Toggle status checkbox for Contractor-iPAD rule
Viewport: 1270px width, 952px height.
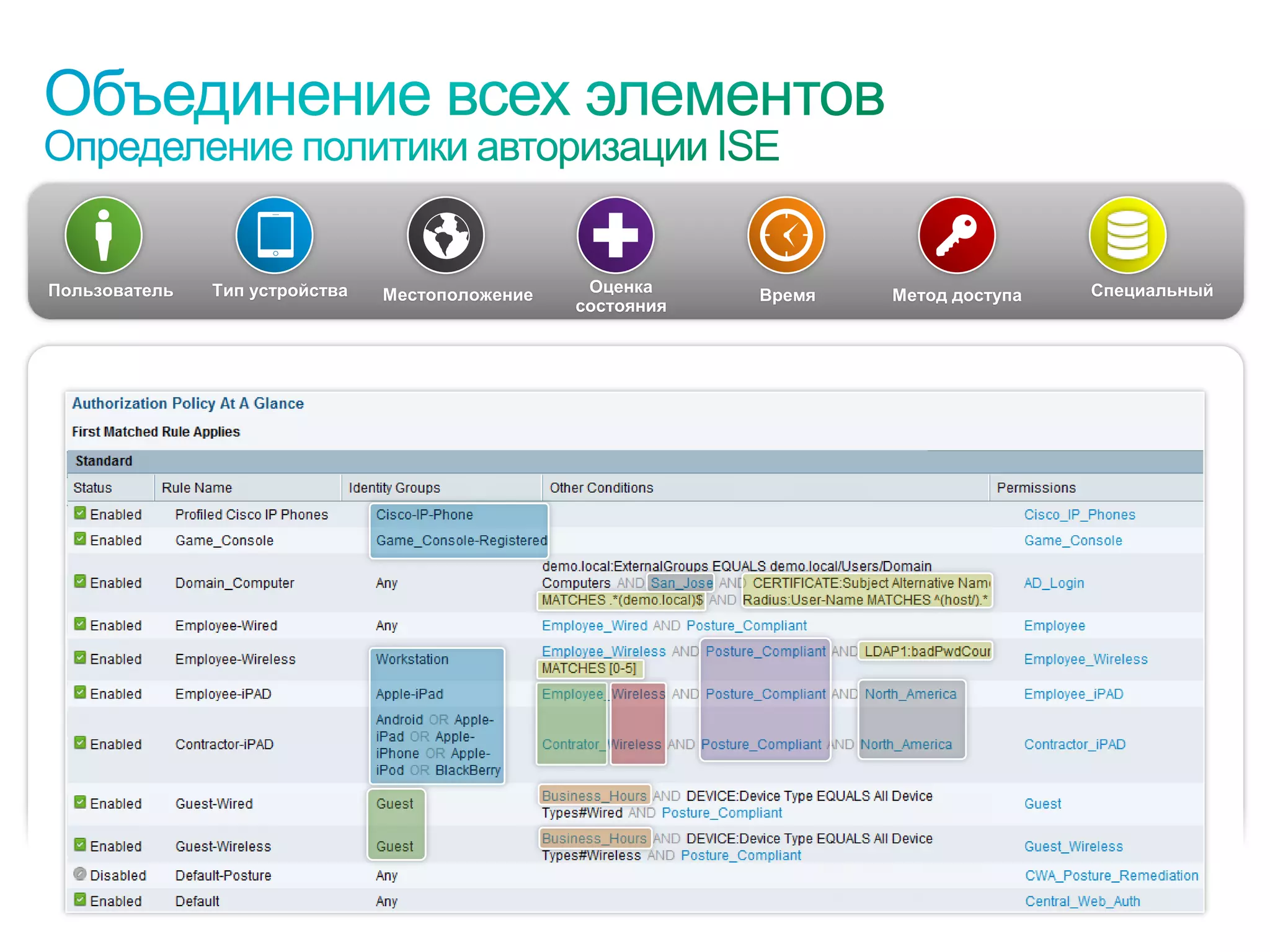click(80, 743)
